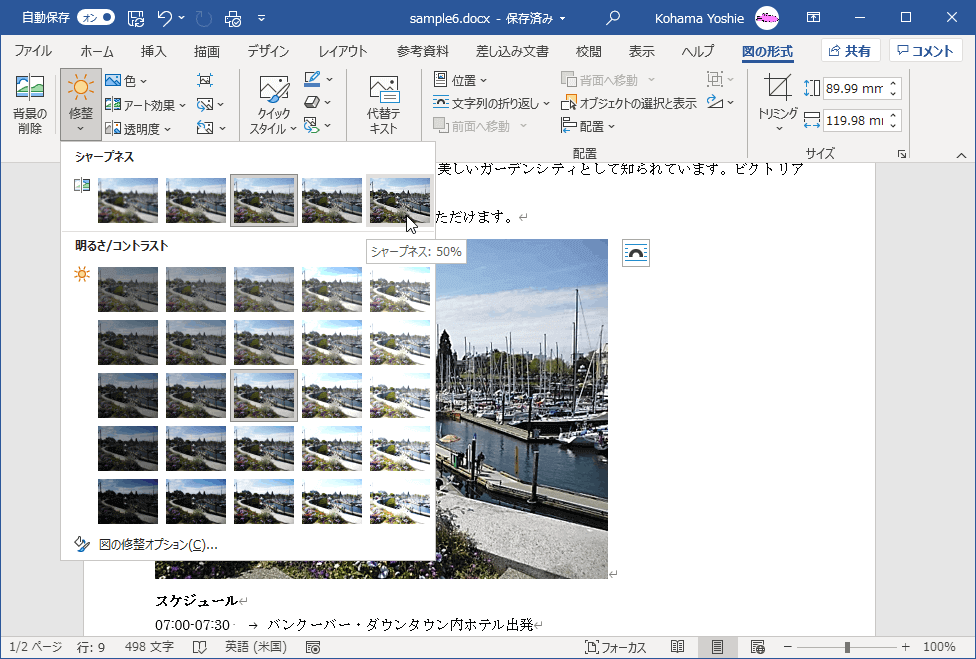The image size is (976, 659).
Task: Decrease width with the stepper down arrow
Action: pos(893,126)
